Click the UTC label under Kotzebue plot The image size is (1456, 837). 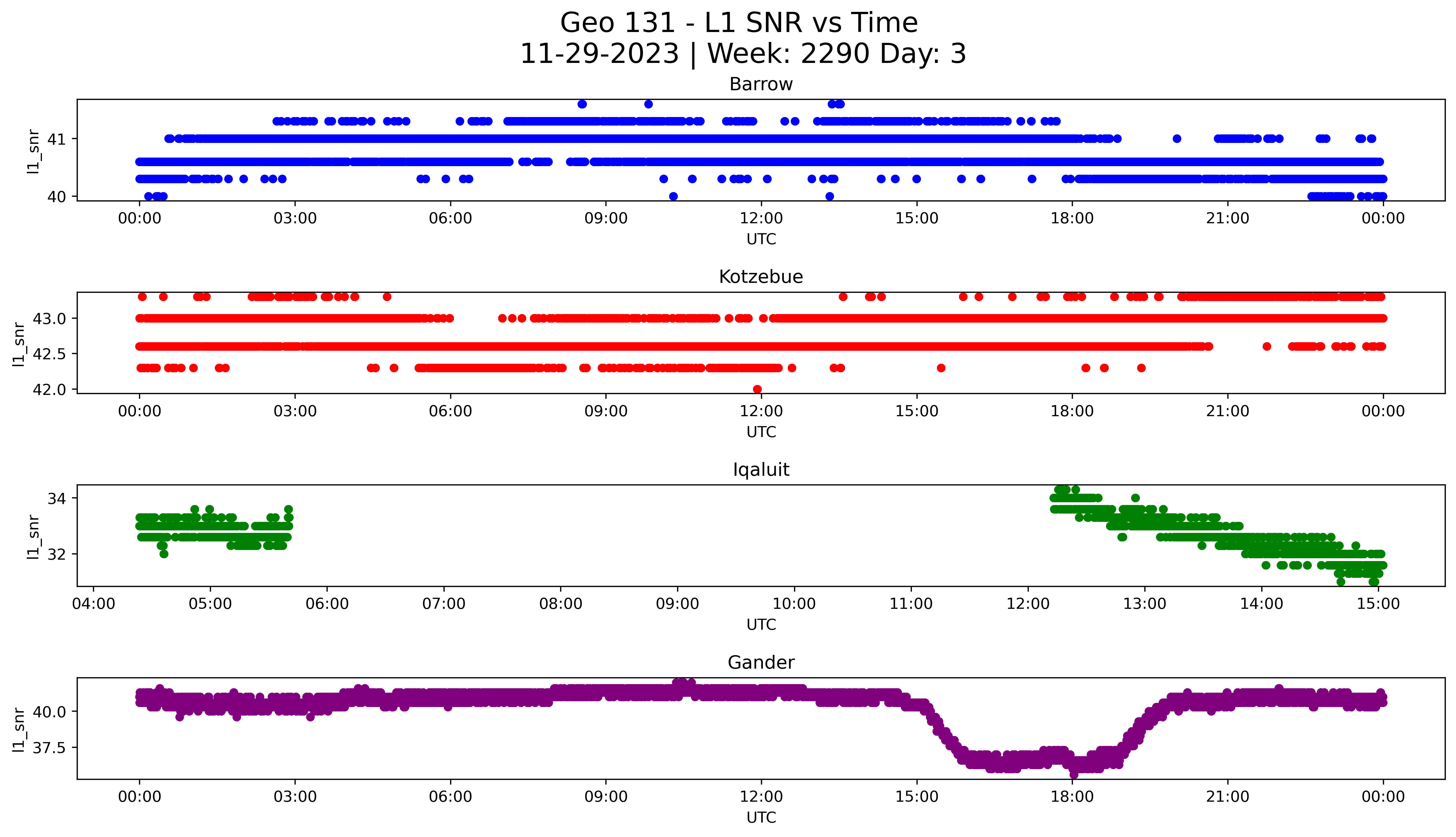tap(761, 432)
